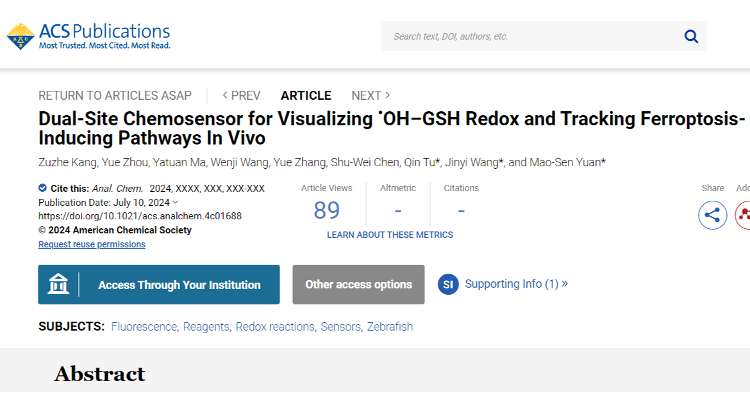Open author Yue Zhou
This screenshot has height=400, width=750.
click(x=125, y=163)
